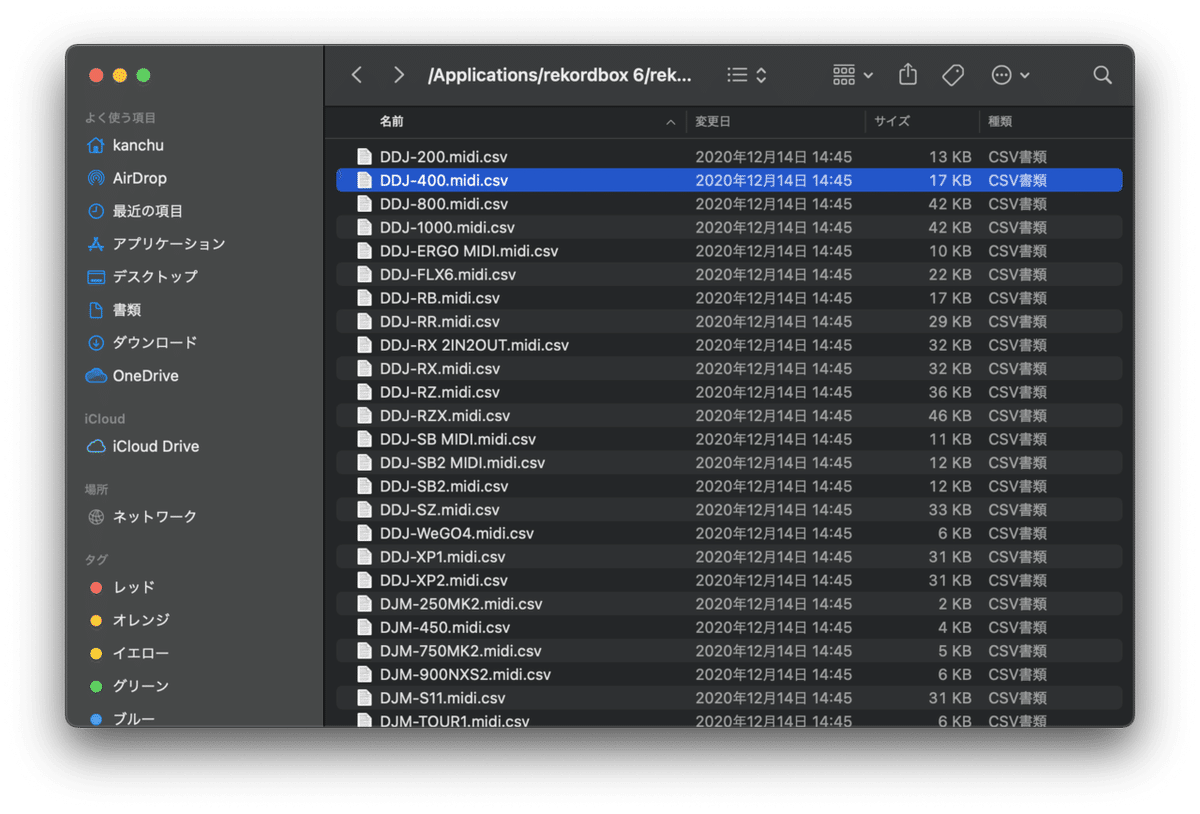Click the 2 KB size of DJM-250MK2

tap(954, 603)
